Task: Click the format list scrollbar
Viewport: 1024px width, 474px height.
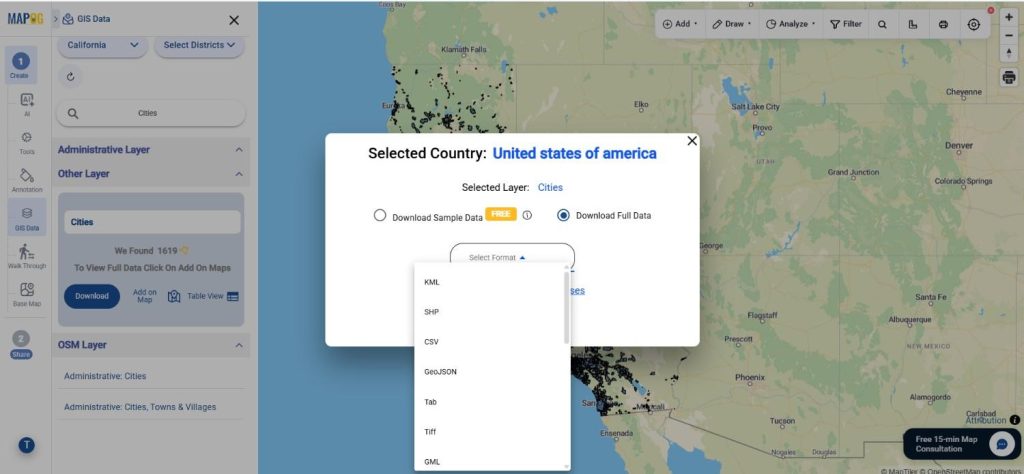Action: tap(566, 308)
